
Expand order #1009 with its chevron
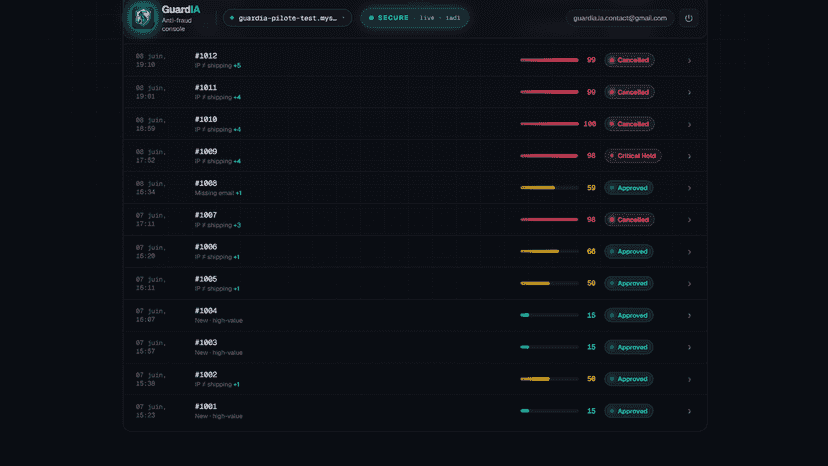tap(689, 156)
